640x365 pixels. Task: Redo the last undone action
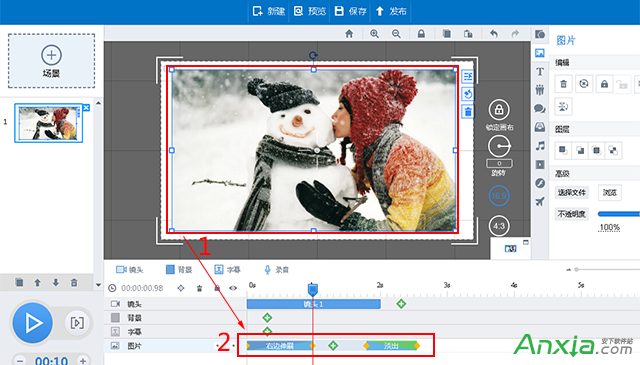(515, 33)
